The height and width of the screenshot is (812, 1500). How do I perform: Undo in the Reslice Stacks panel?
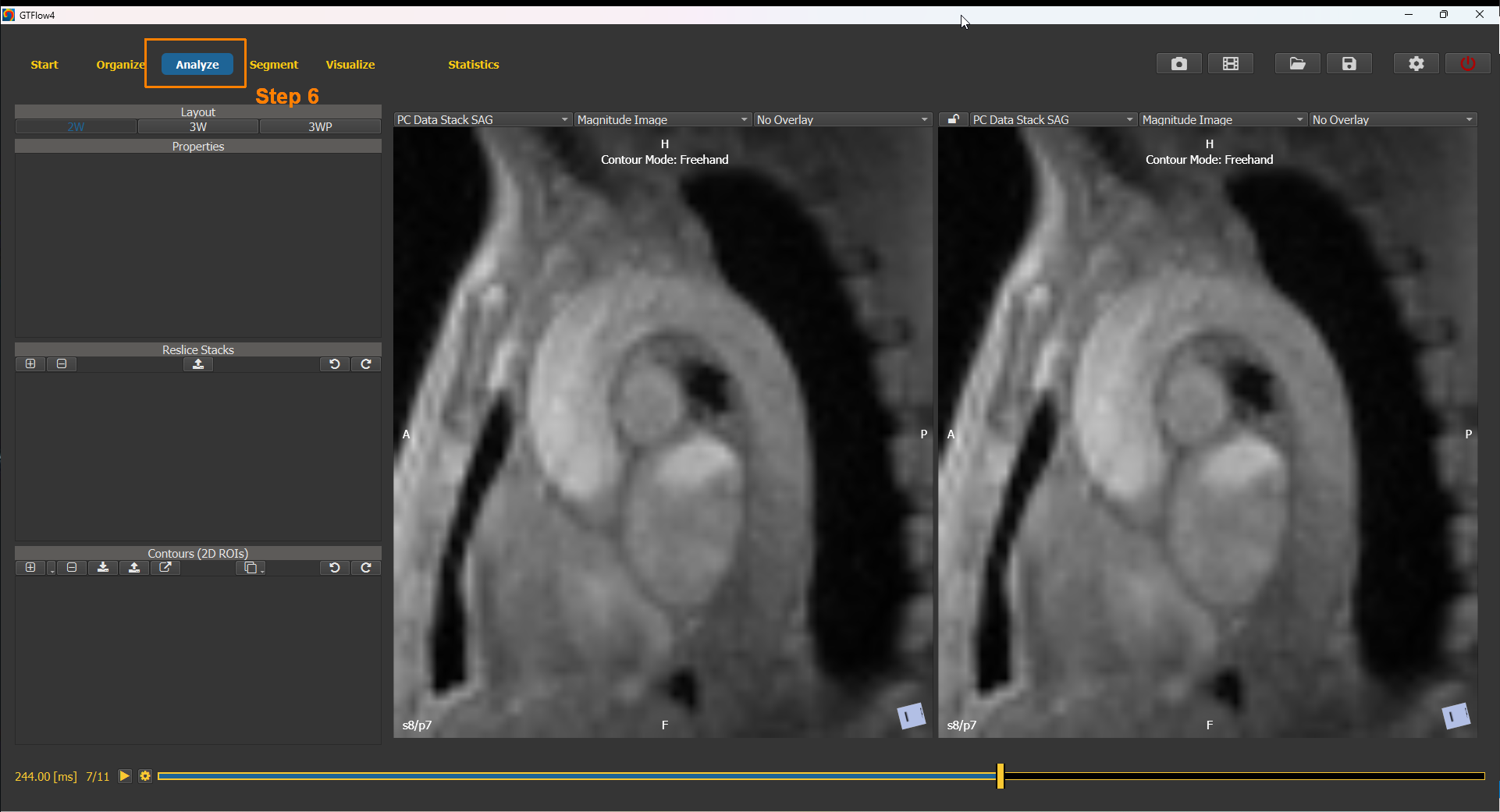(x=335, y=364)
